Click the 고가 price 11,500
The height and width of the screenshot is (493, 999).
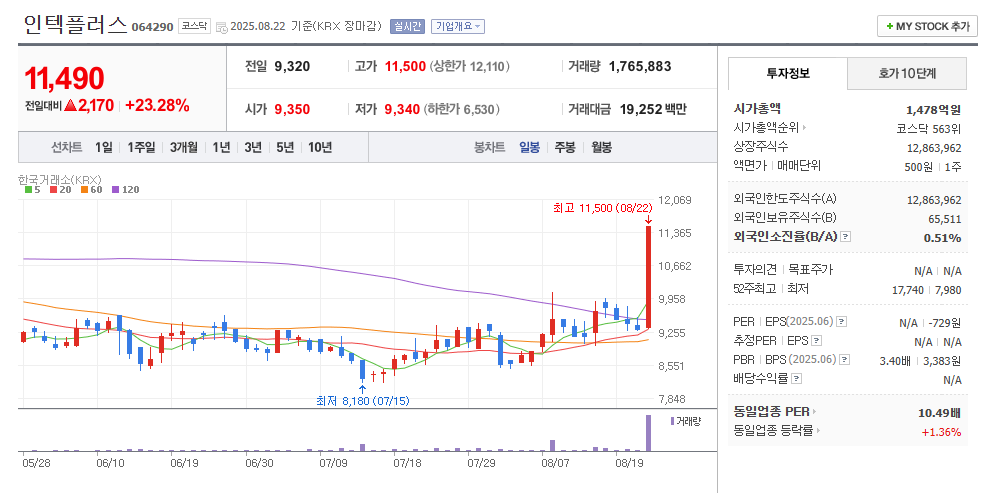(x=405, y=66)
